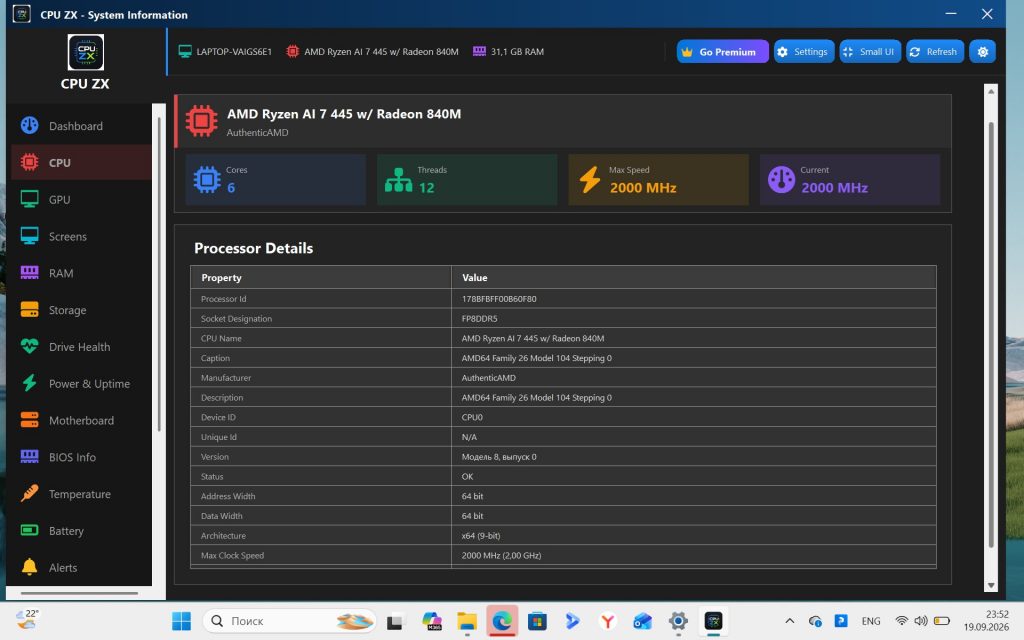Click the Address Width row label
Viewport: 1024px width, 640px height.
click(x=228, y=496)
